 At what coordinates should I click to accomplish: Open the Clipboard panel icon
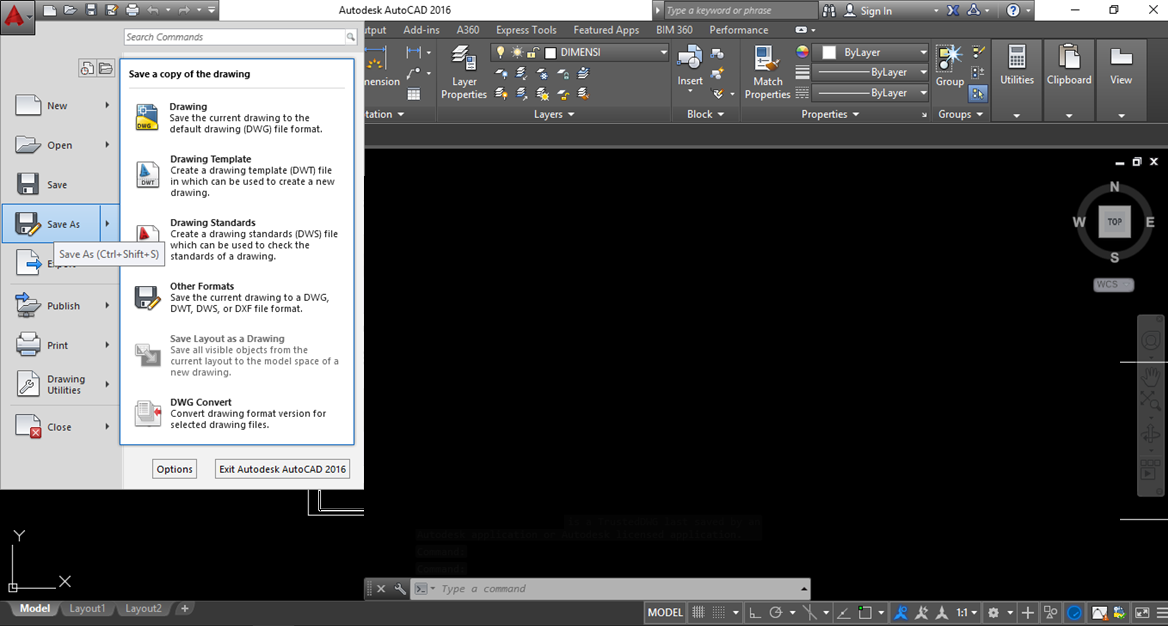point(1069,59)
